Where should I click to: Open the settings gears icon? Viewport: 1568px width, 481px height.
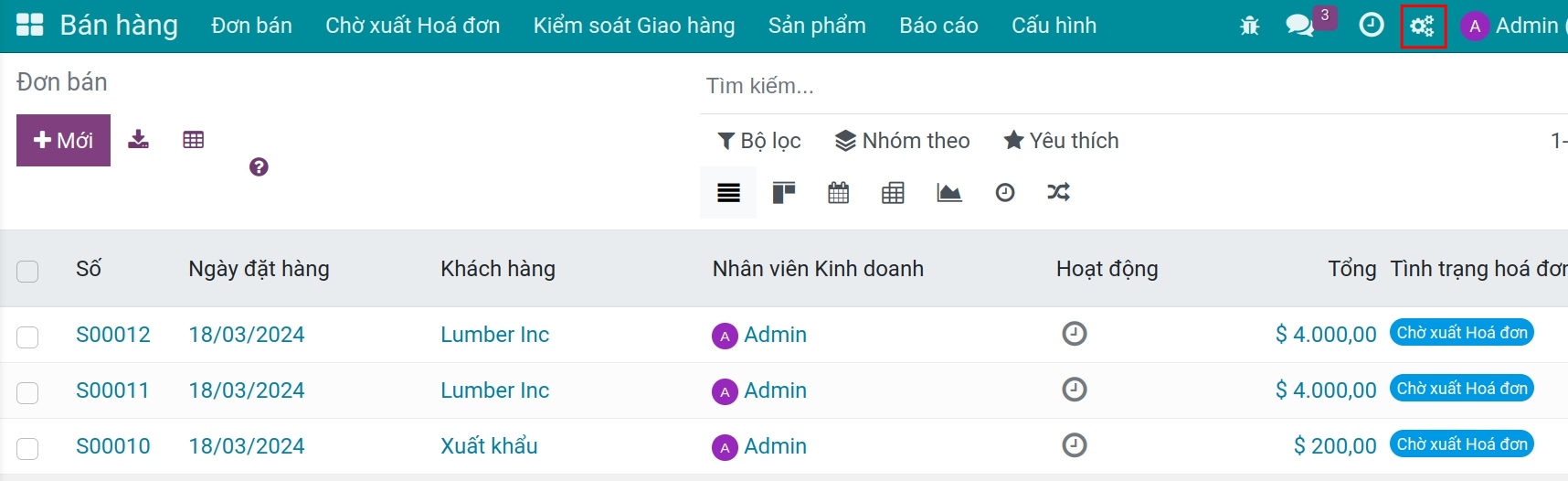click(1423, 26)
